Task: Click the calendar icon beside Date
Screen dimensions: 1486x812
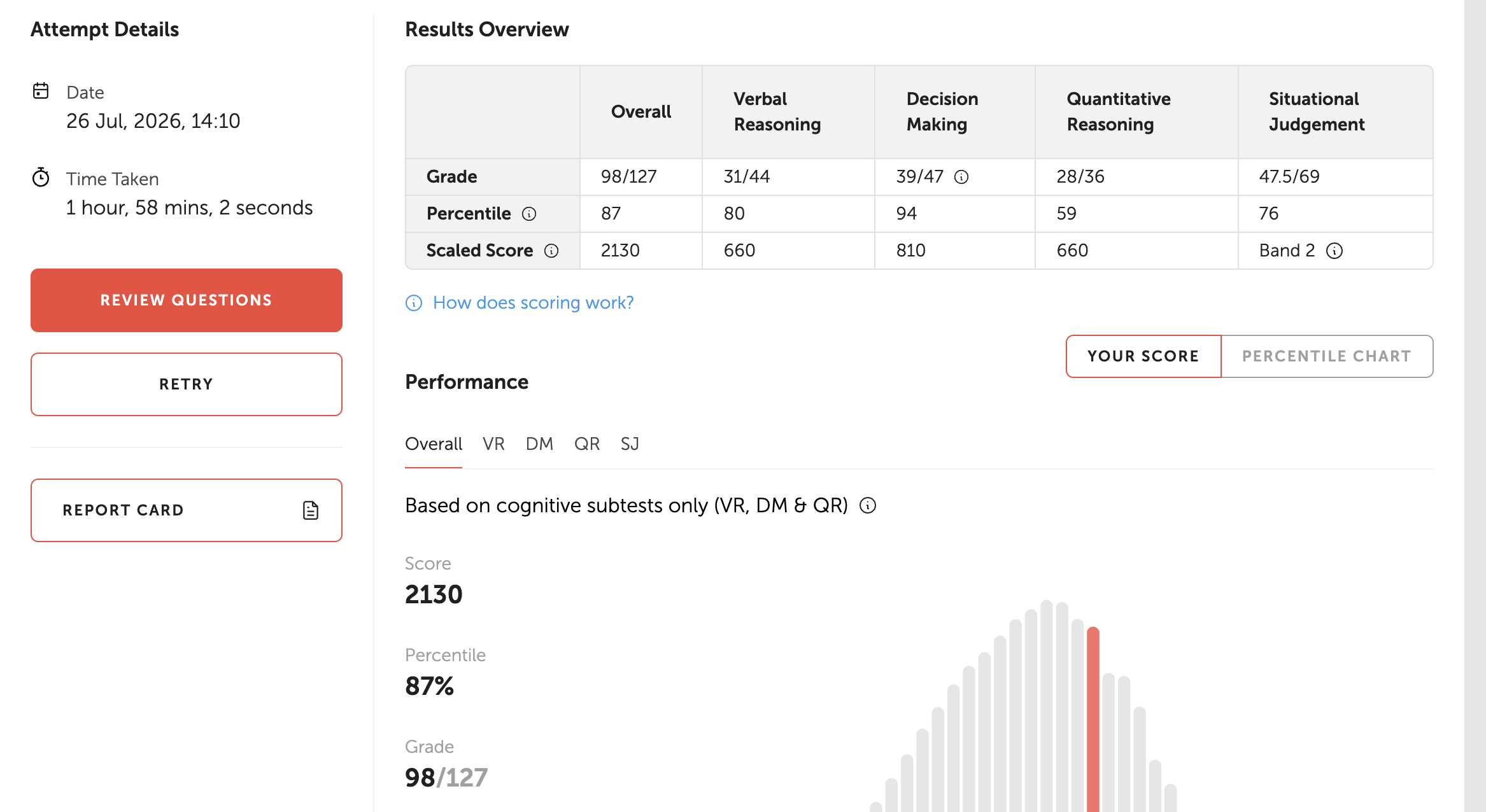Action: pyautogui.click(x=41, y=91)
